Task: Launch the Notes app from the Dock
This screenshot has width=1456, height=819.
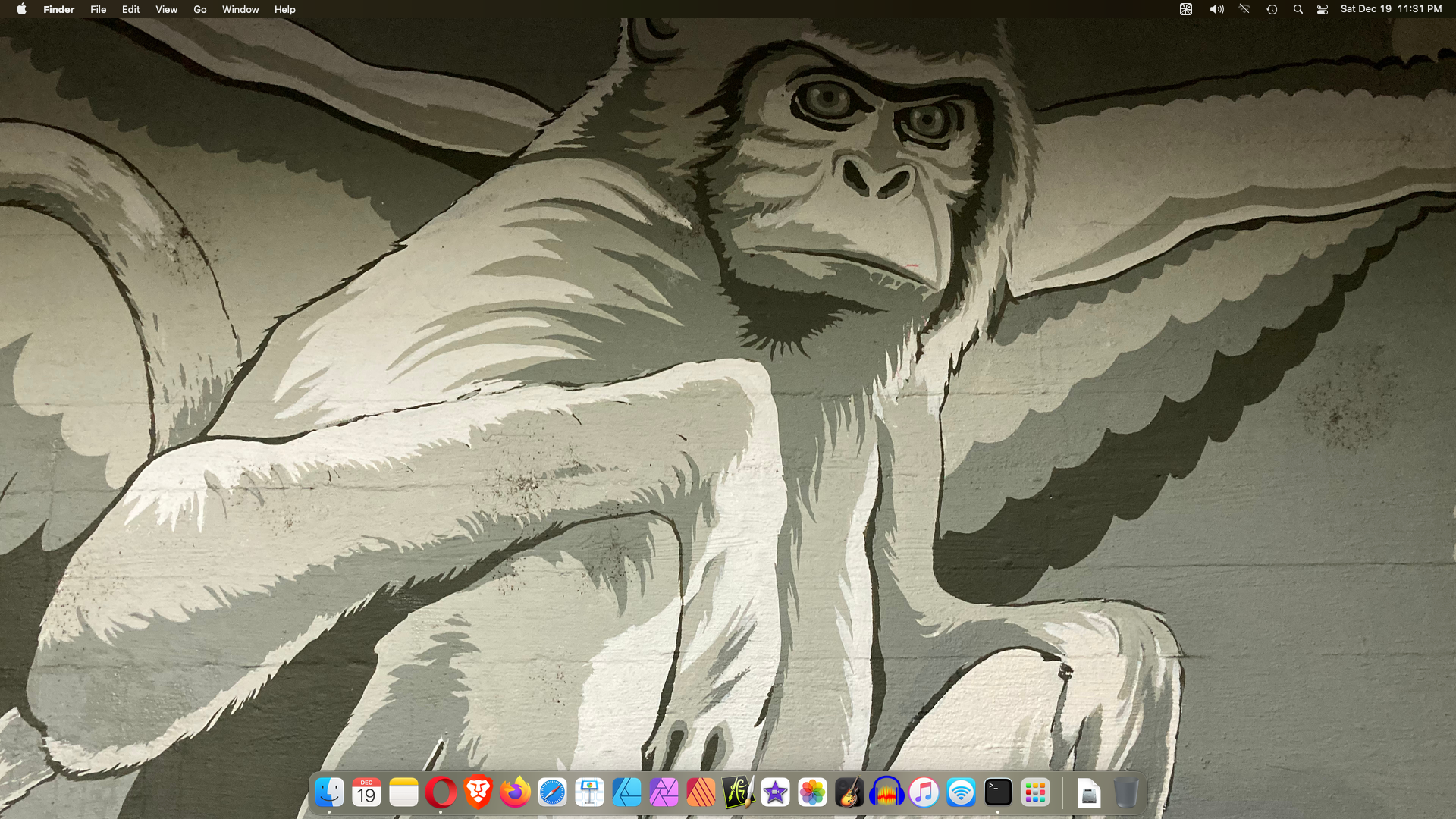Action: [403, 793]
